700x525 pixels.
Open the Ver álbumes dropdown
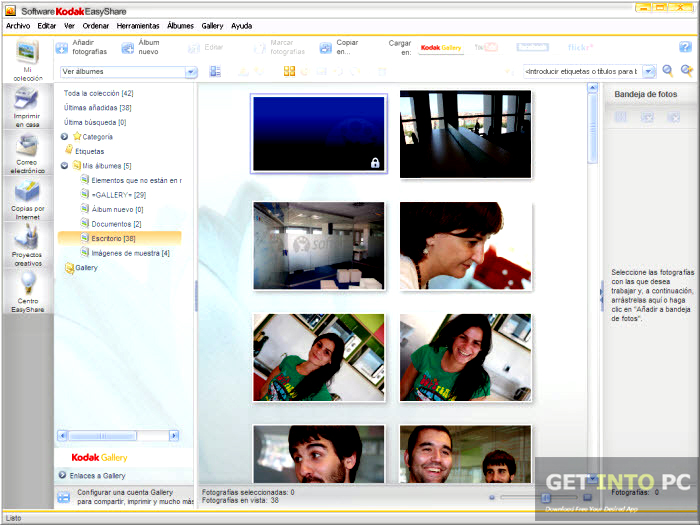pos(191,71)
